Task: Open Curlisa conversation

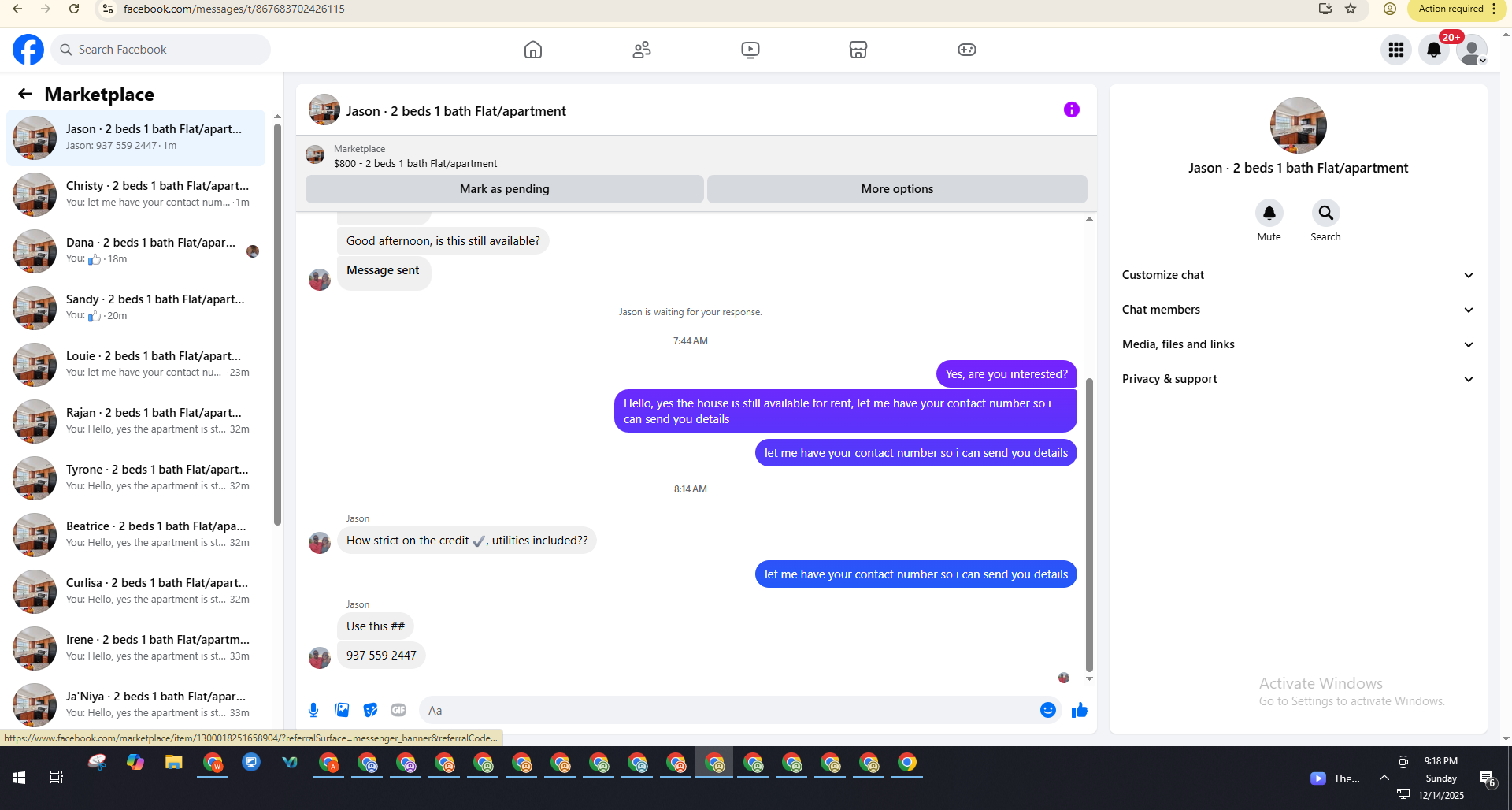Action: pos(135,592)
